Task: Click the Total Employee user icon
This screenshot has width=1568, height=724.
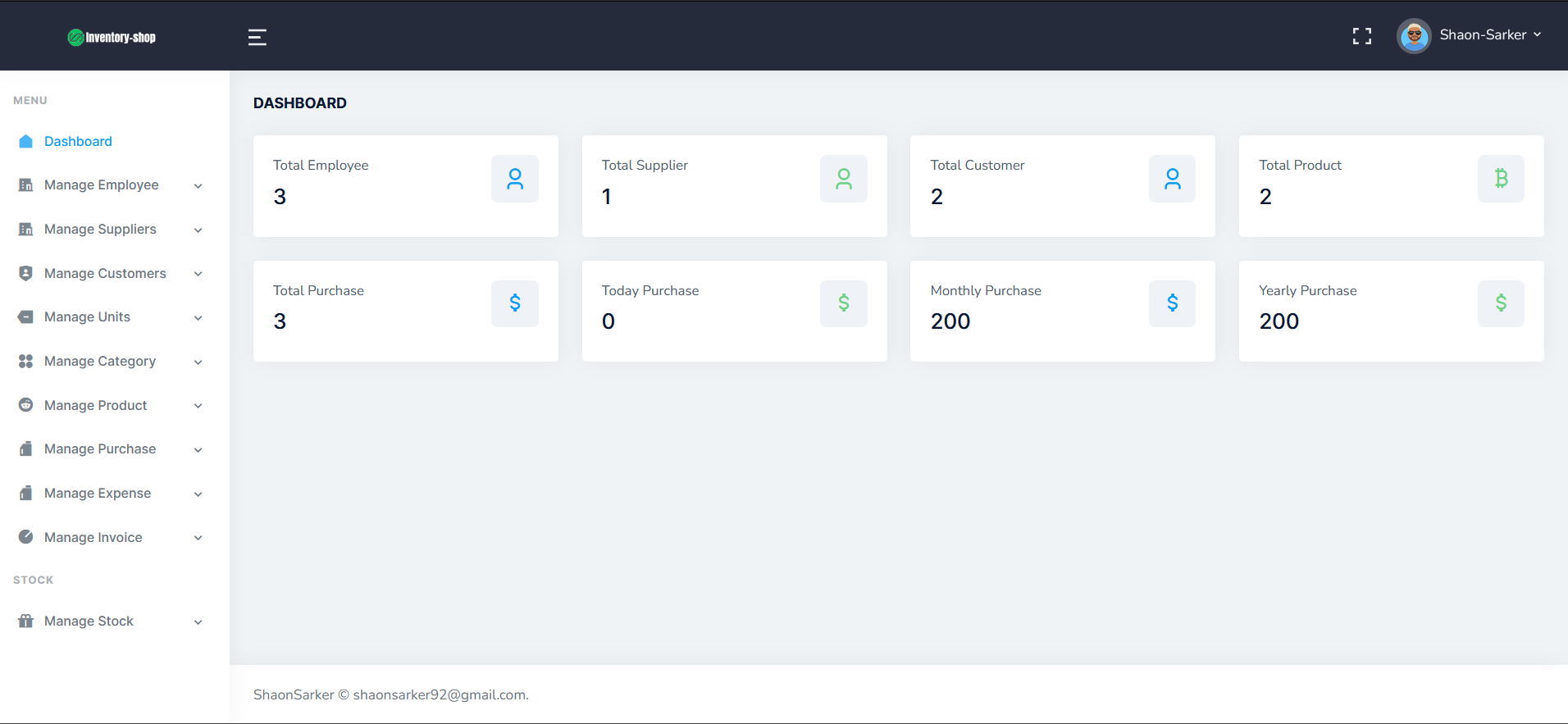Action: [x=514, y=179]
